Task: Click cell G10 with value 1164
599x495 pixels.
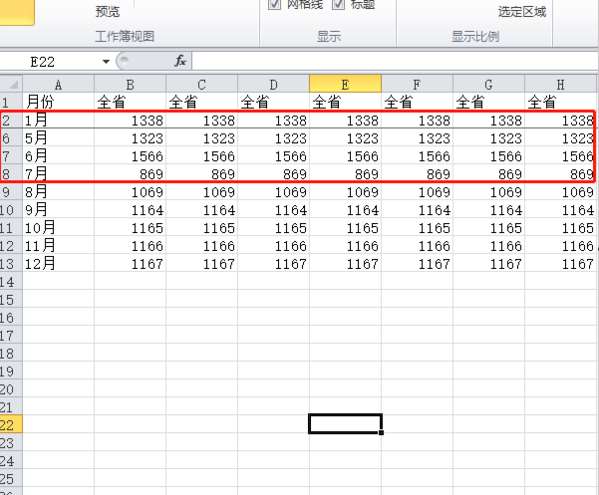Action: coord(489,210)
